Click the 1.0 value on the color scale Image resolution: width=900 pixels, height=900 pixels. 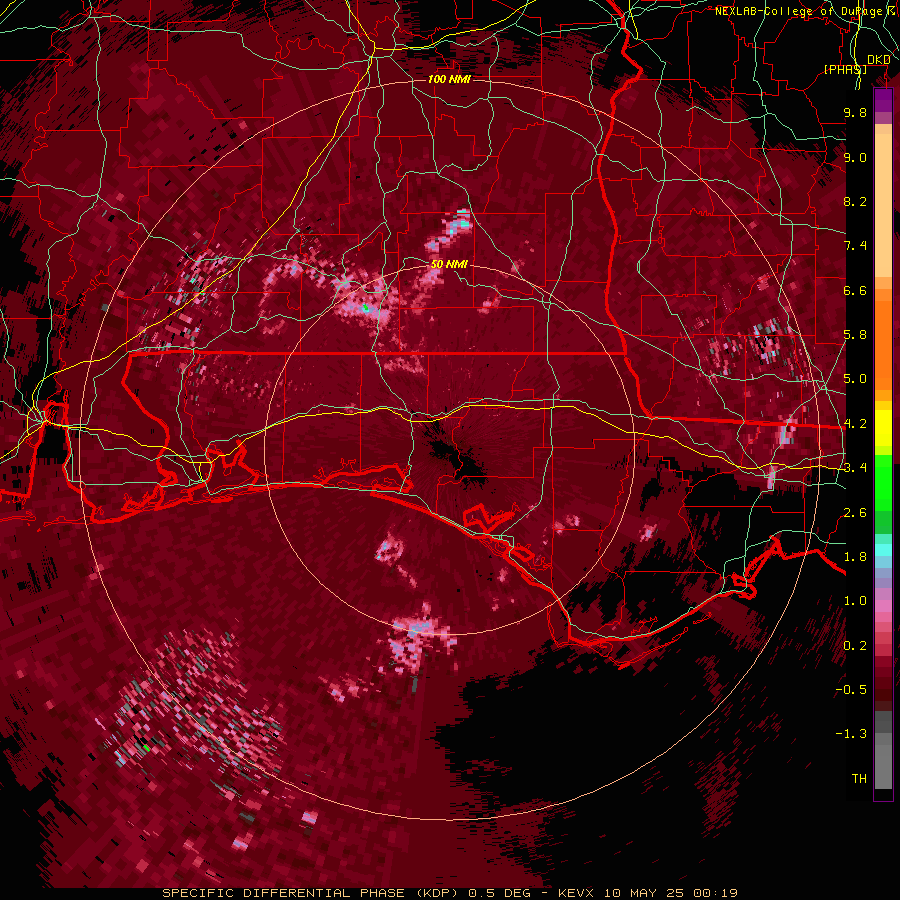pos(855,601)
